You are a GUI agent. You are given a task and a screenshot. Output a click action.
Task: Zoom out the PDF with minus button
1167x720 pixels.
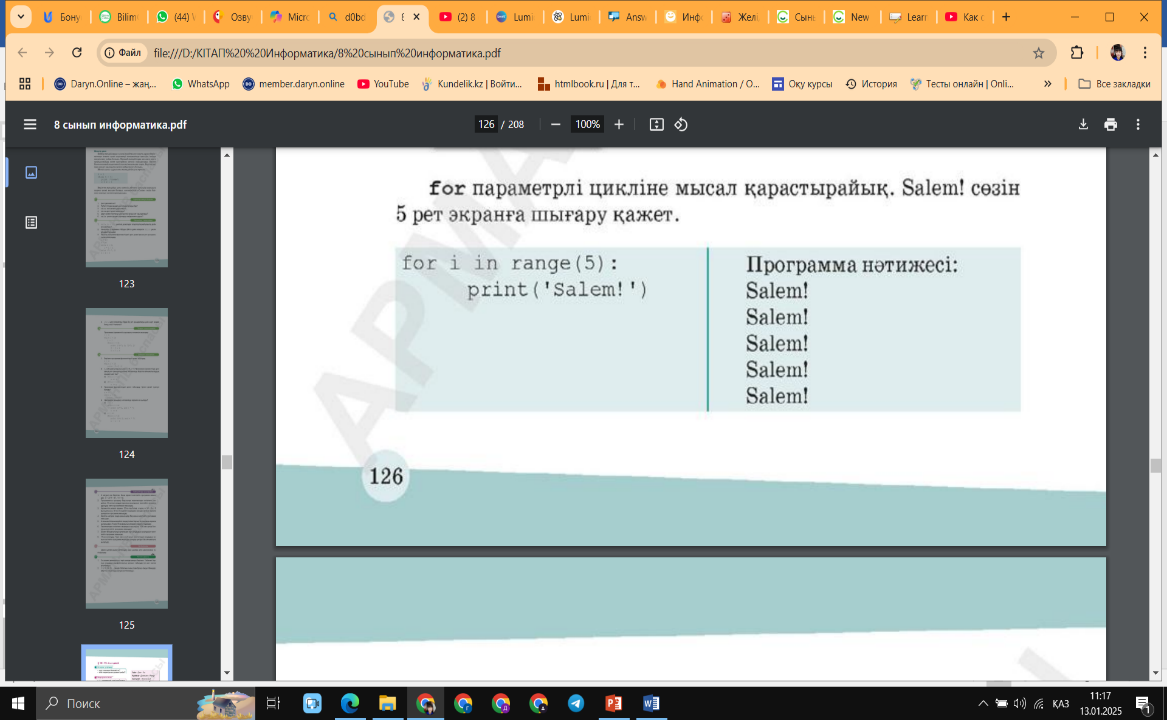(555, 124)
